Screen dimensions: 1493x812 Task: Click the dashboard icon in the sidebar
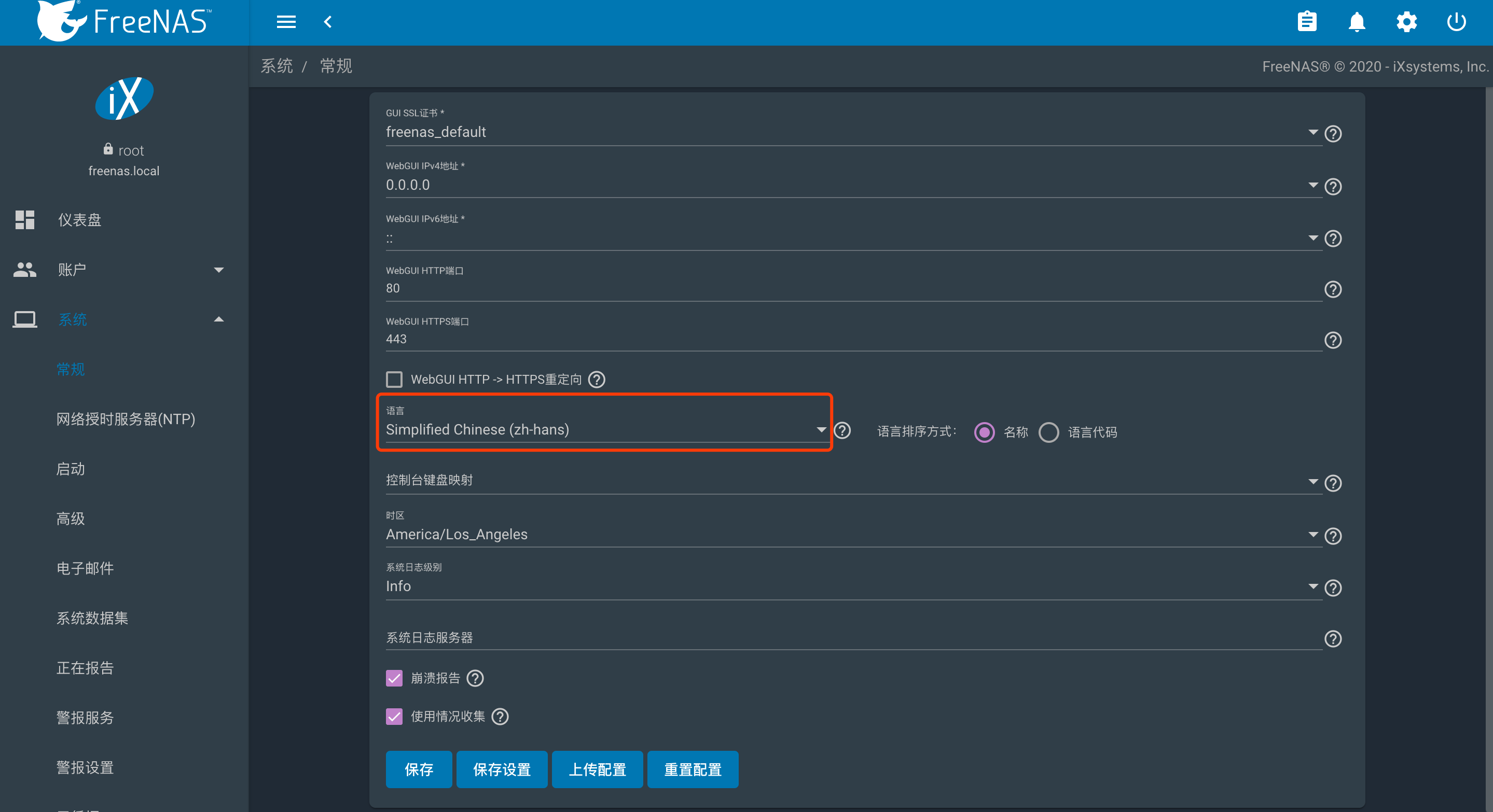click(25, 220)
